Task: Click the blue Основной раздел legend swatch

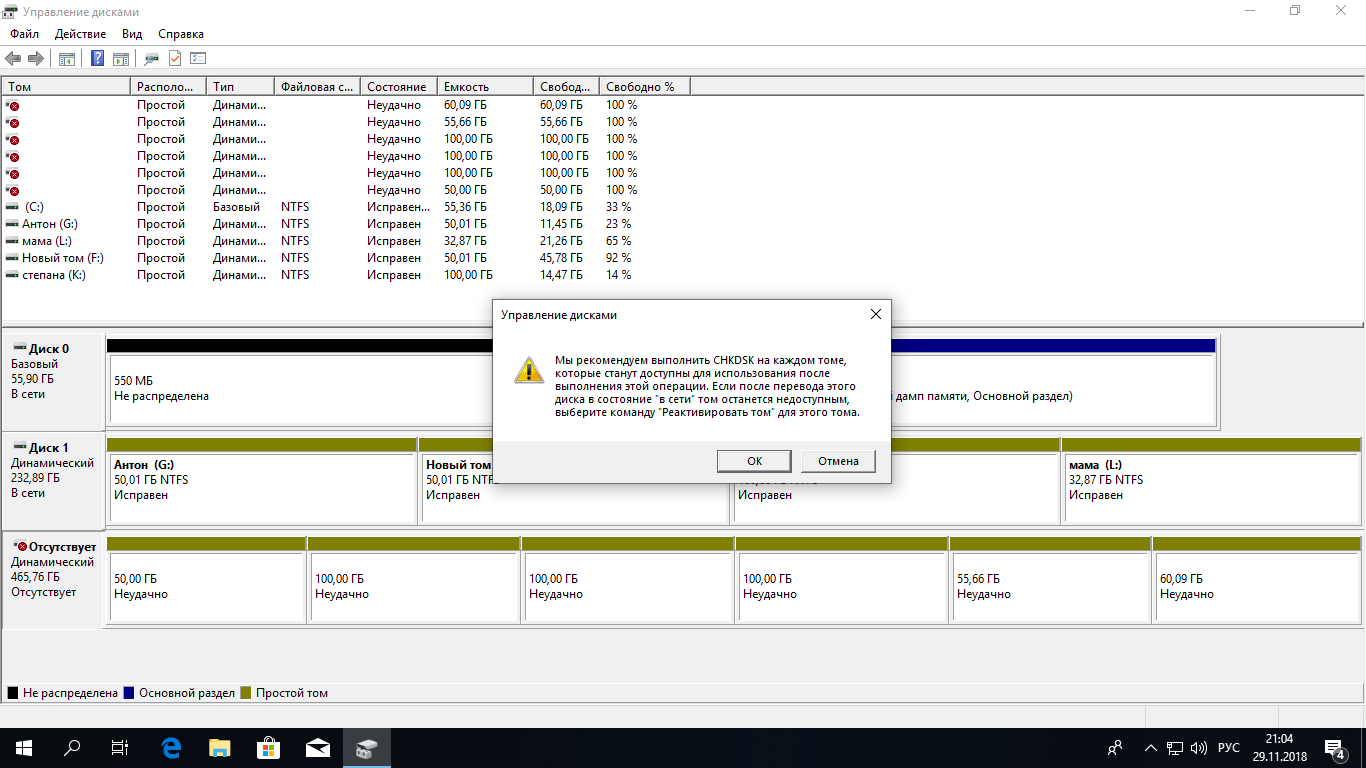Action: pos(129,693)
